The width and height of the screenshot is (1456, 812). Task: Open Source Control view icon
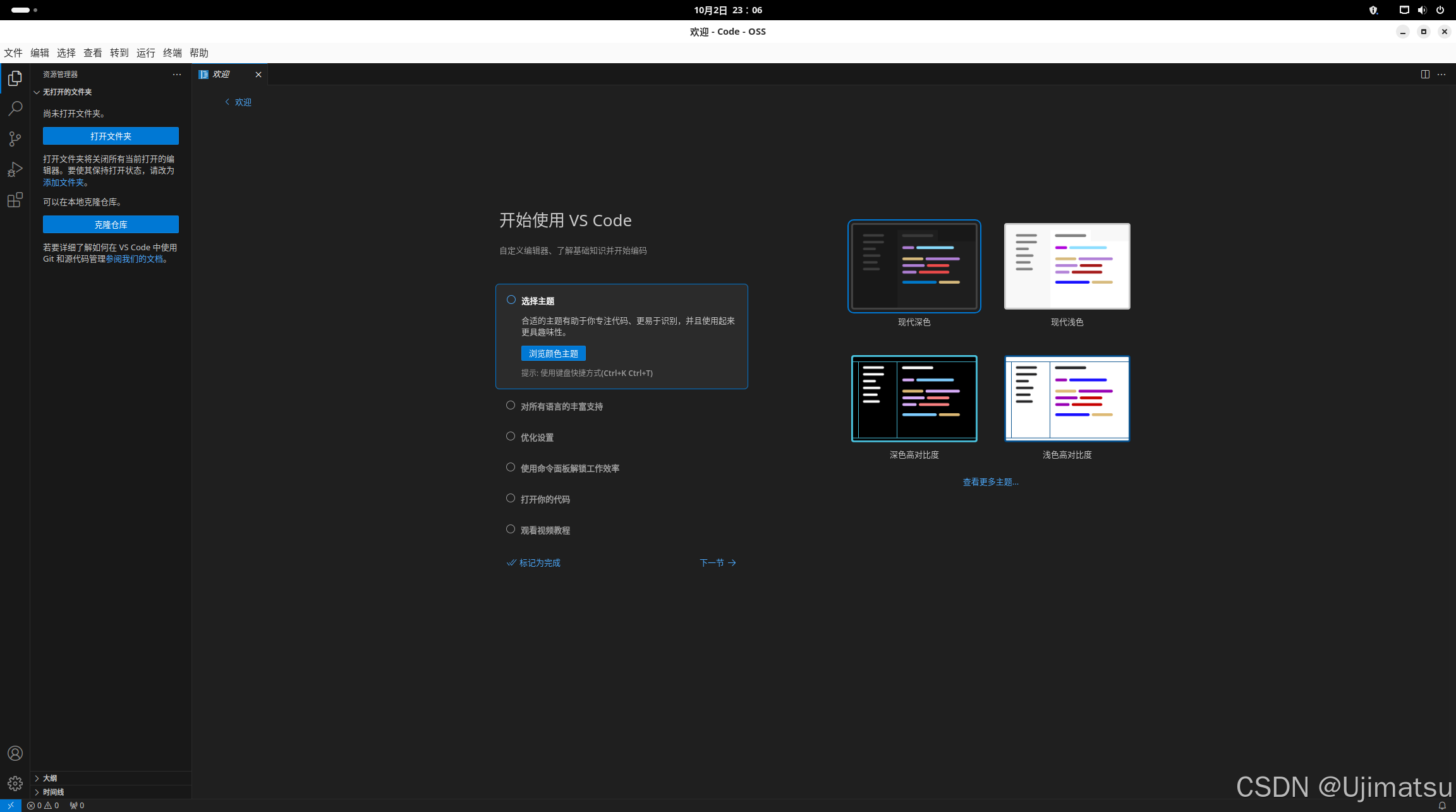pos(15,139)
